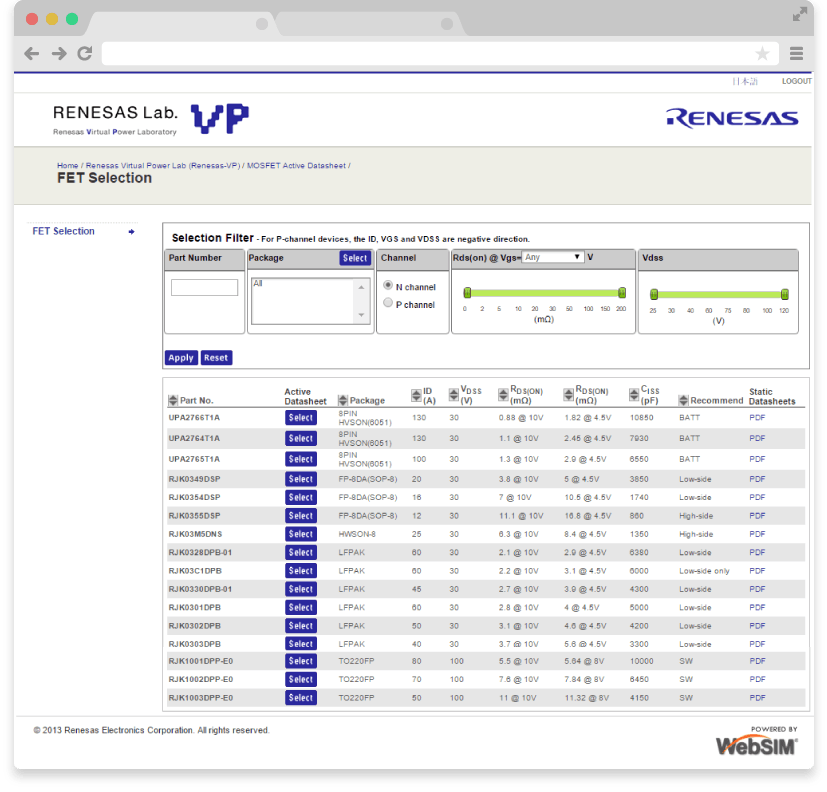
Task: Click the browser address bar
Action: coord(440,53)
